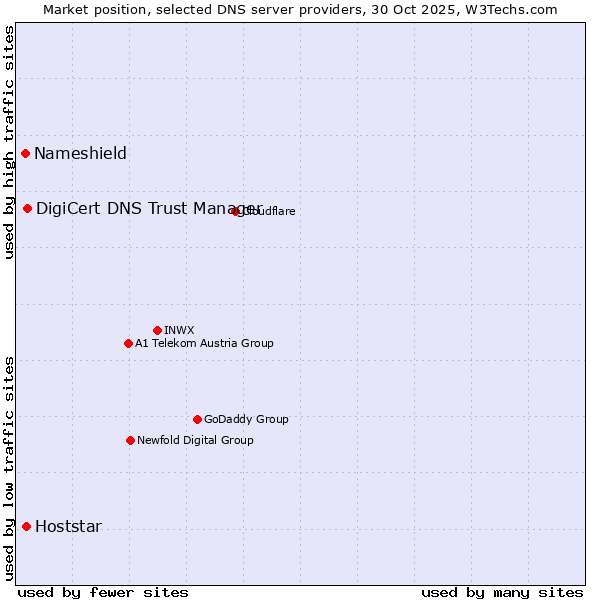Select the A1 Telekom Austria Group label
The height and width of the screenshot is (600, 600).
pyautogui.click(x=204, y=343)
